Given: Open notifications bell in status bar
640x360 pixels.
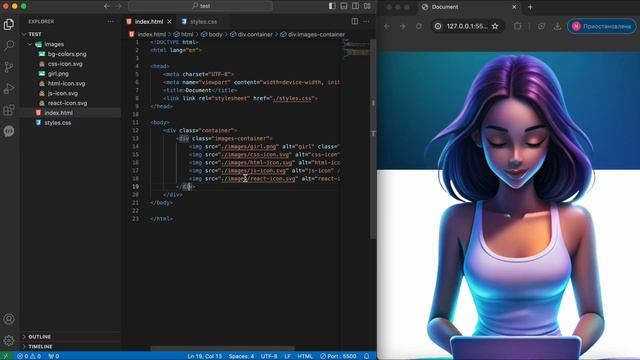Looking at the screenshot, I should tap(367, 356).
